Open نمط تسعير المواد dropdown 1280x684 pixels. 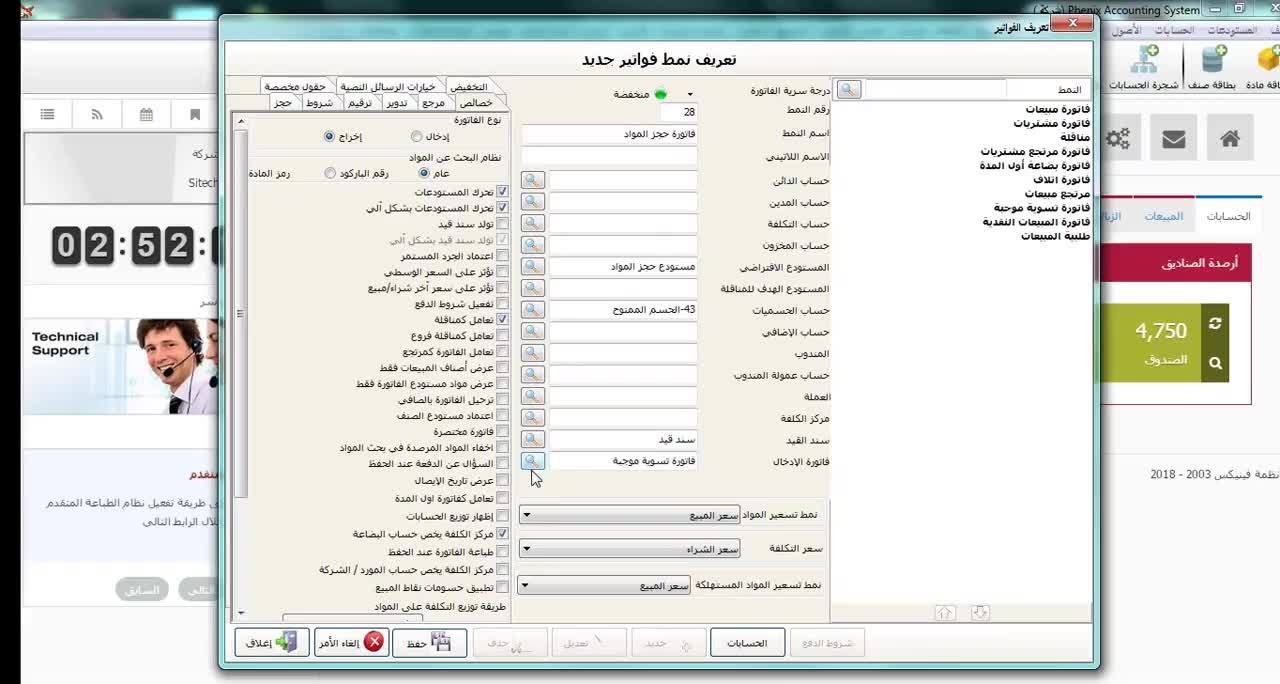(630, 515)
